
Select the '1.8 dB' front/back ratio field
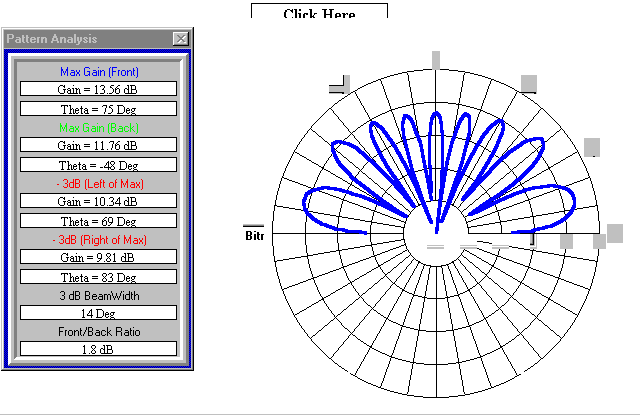point(99,349)
